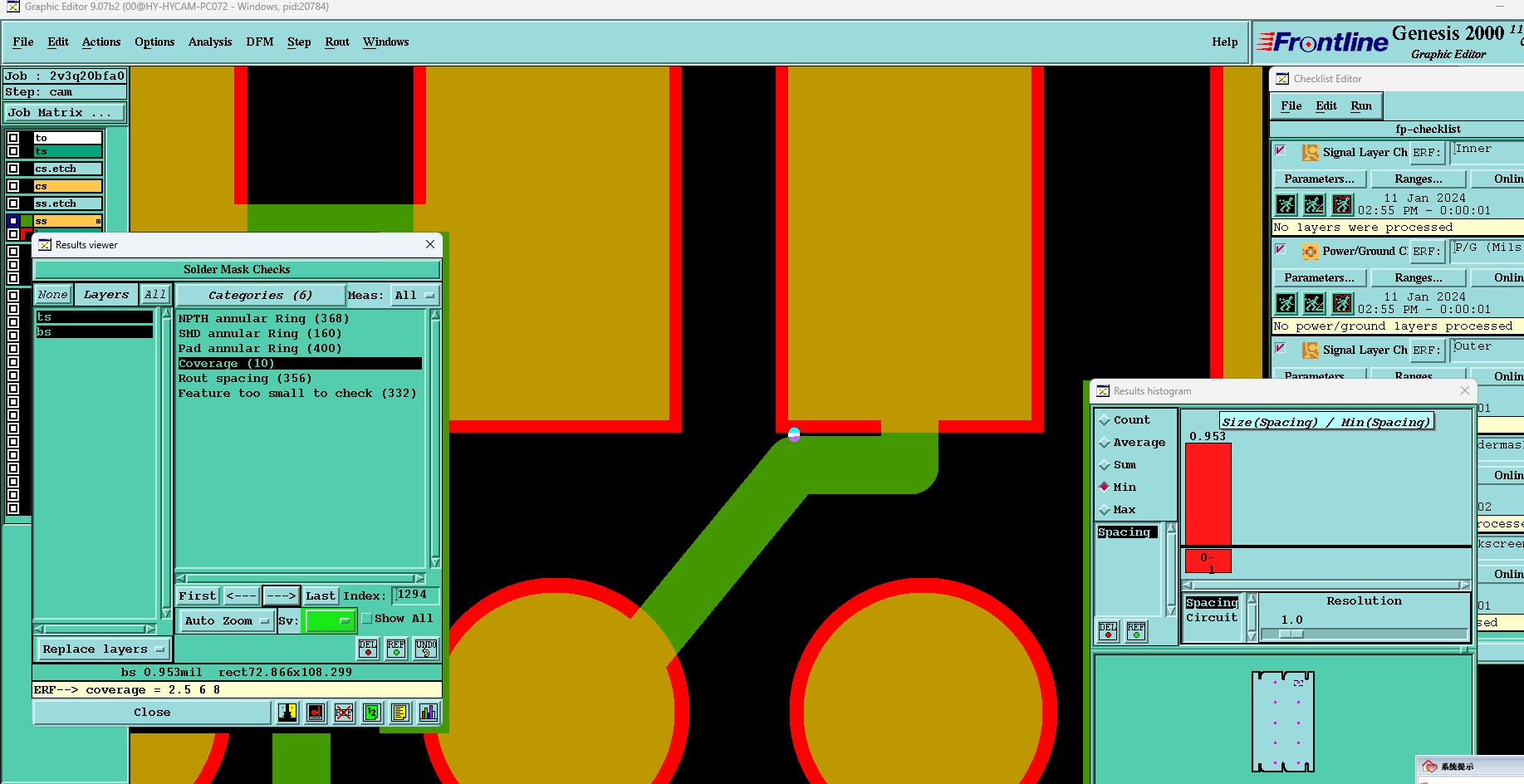
Task: Click DEL icon in Results histogram window
Action: pyautogui.click(x=1108, y=631)
